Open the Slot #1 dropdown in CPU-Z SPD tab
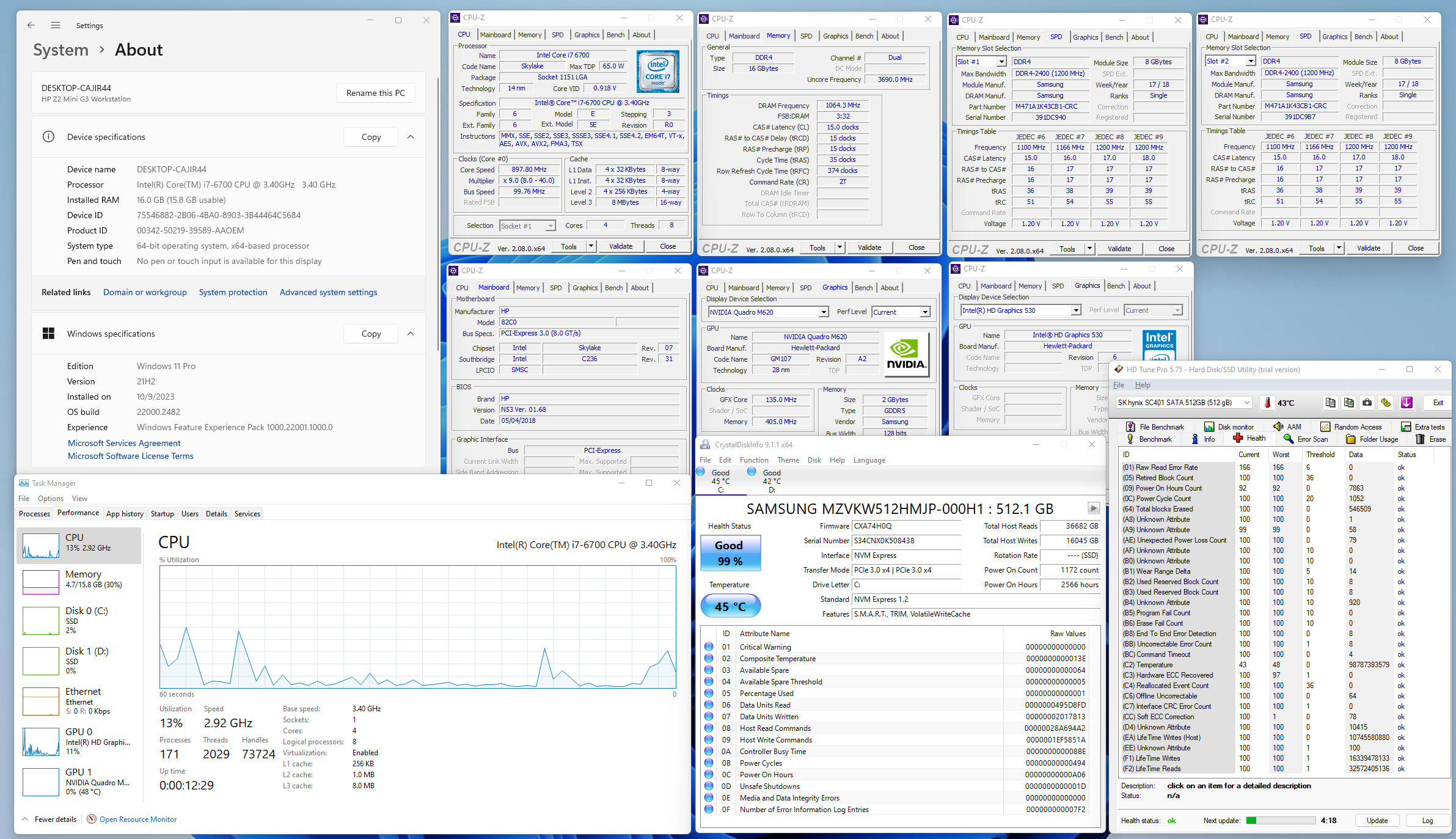The image size is (1456, 839). pos(981,61)
